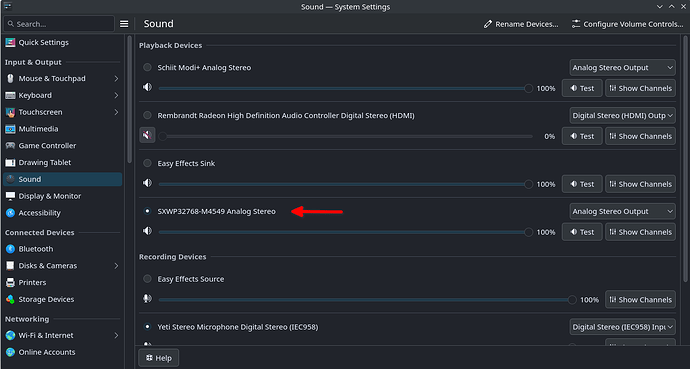Open the hamburger menu beside search
The image size is (690, 369).
[124, 24]
